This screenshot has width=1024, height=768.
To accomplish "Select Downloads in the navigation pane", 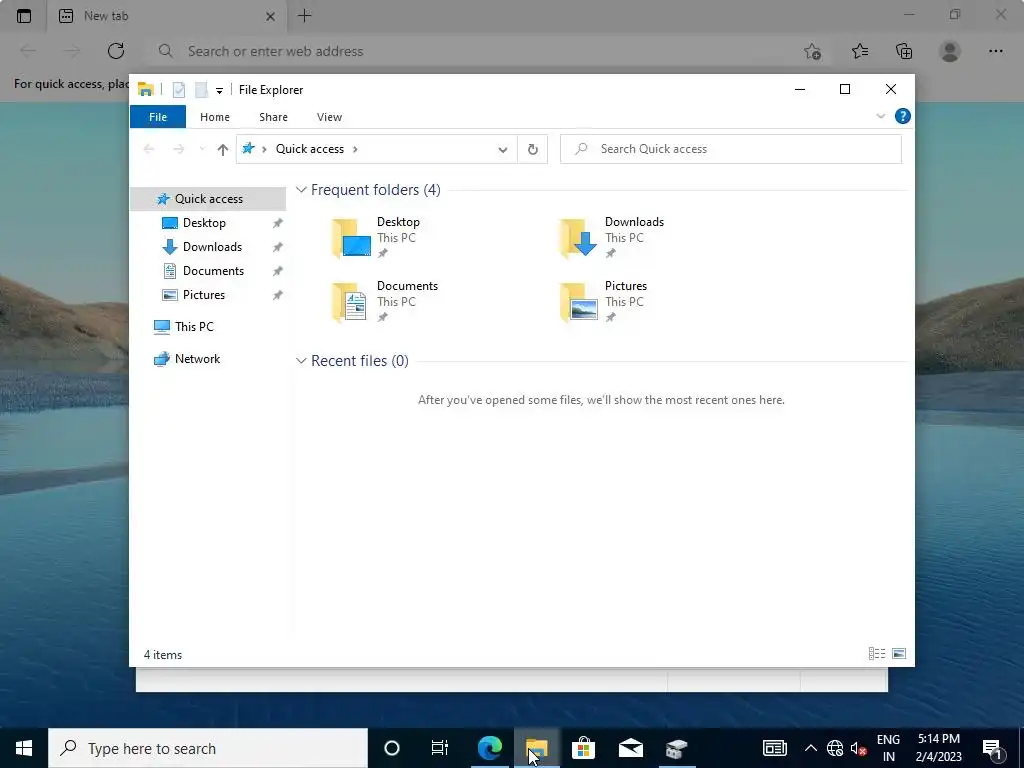I will 212,247.
